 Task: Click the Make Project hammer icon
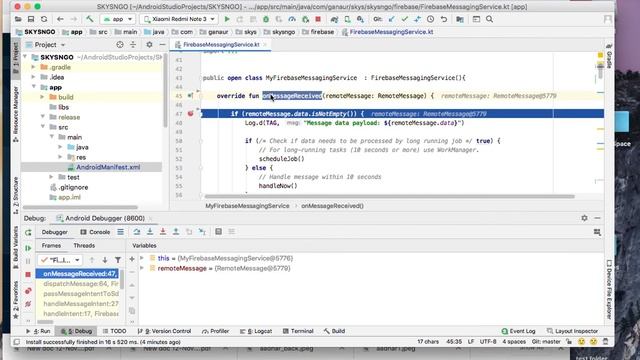[89, 19]
